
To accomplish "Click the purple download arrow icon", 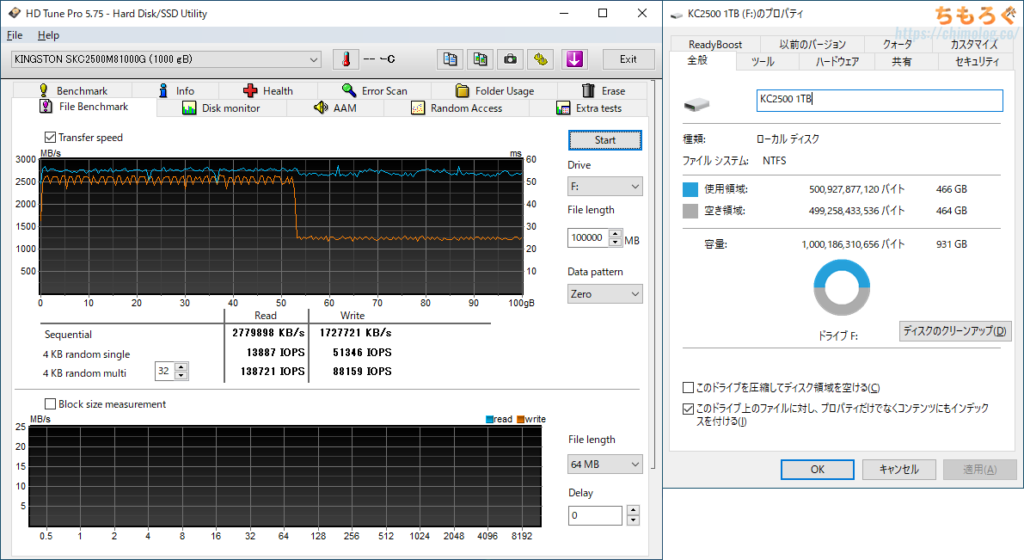I will pos(574,59).
